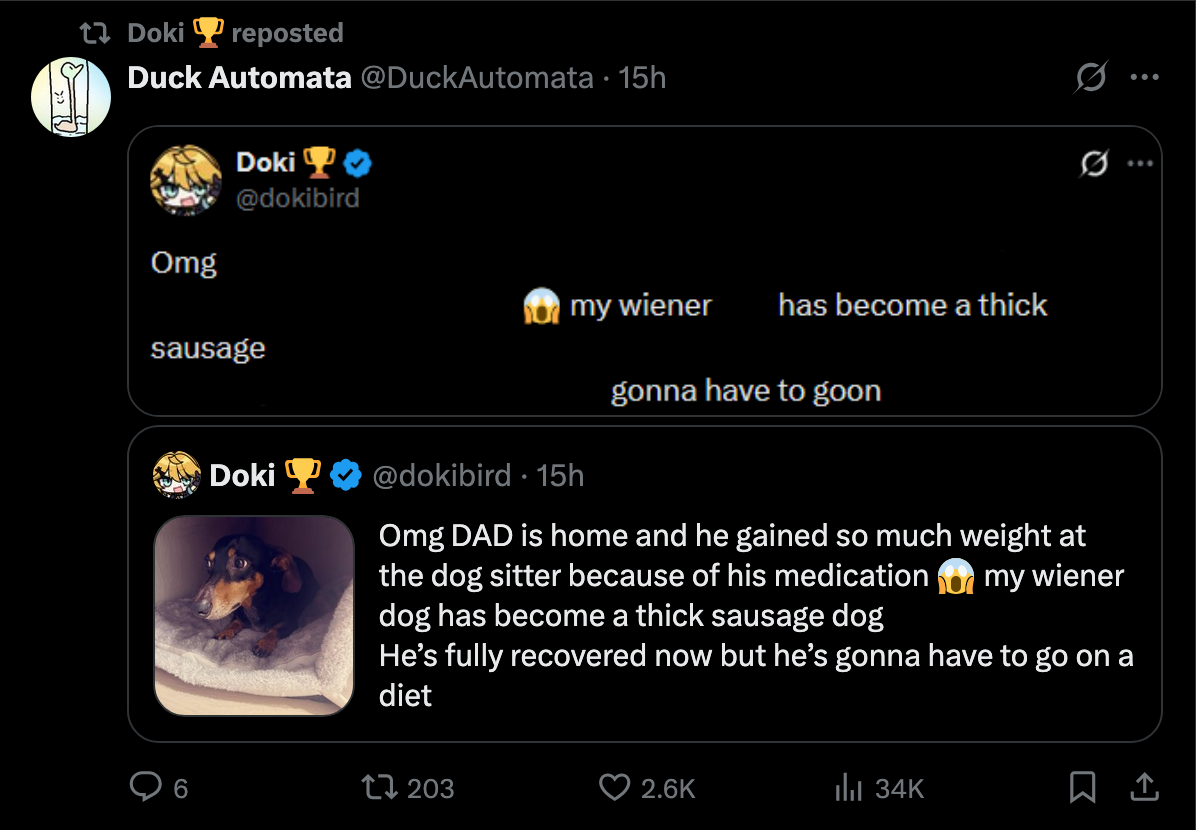Click the reply comment icon
This screenshot has height=830, width=1196.
(x=146, y=789)
